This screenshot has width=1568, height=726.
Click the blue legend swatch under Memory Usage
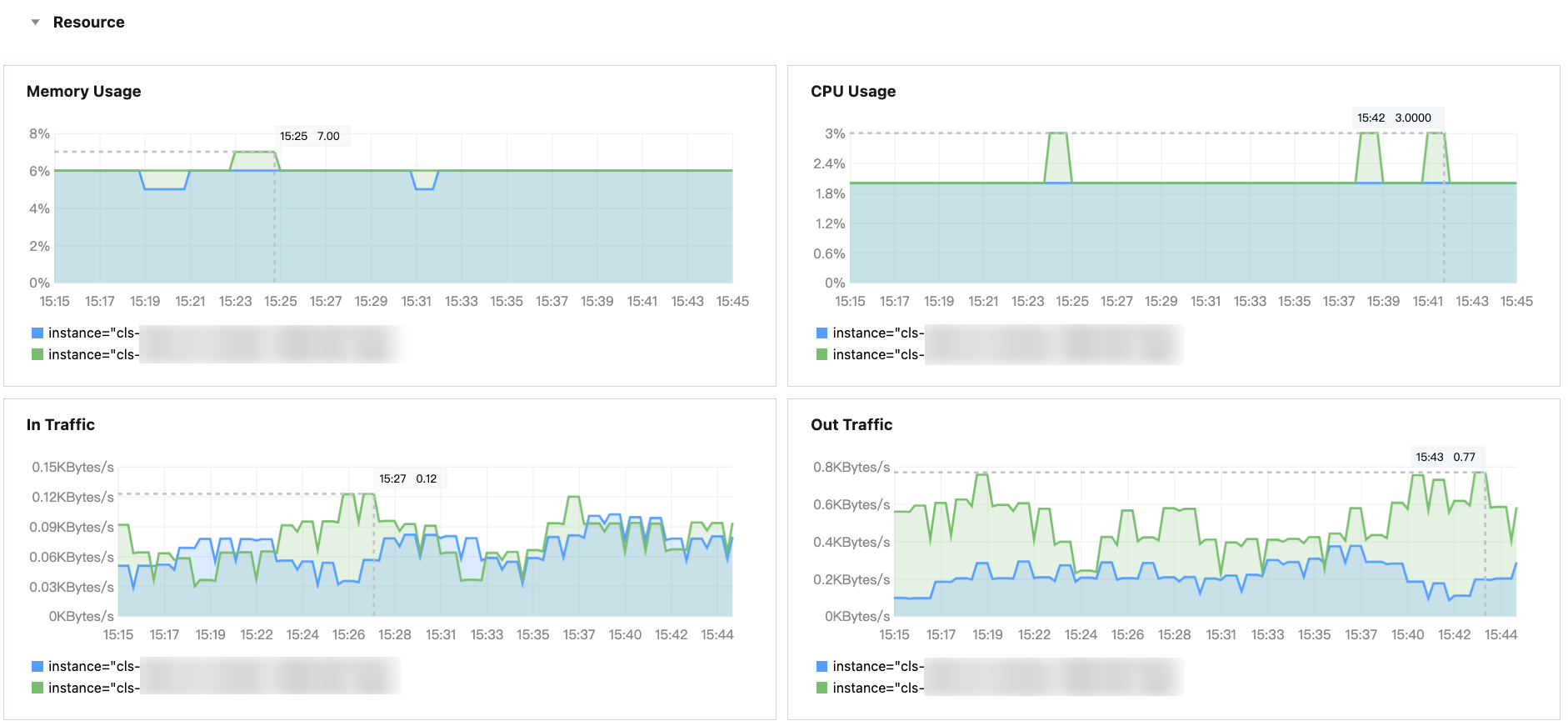pyautogui.click(x=37, y=333)
